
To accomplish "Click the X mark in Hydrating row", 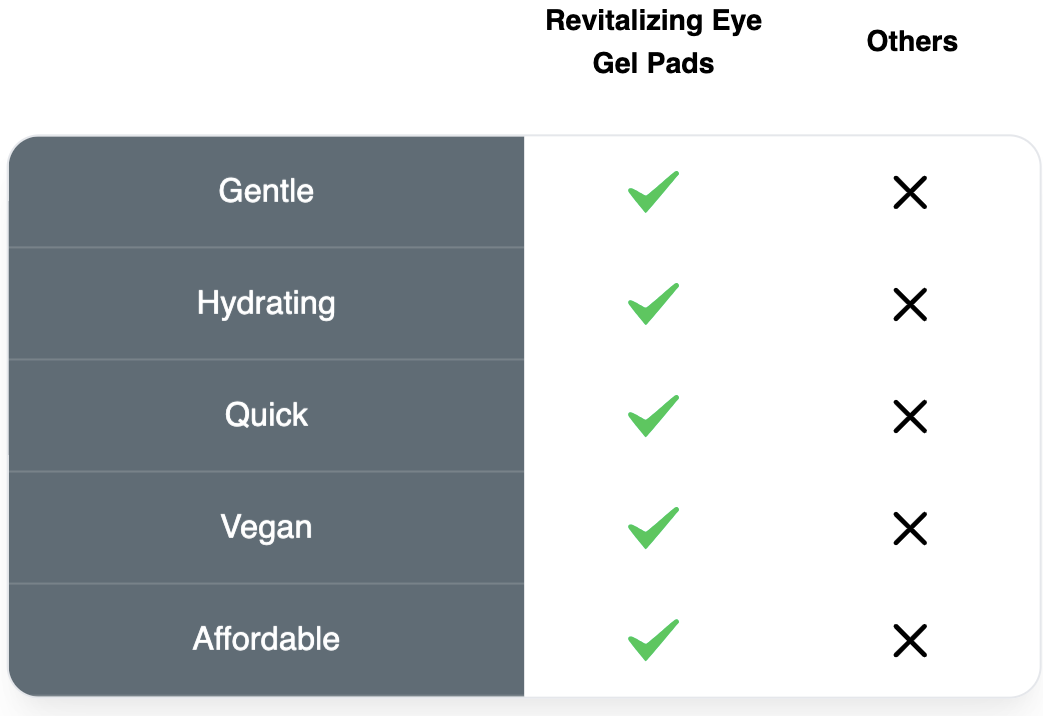I will click(x=910, y=304).
